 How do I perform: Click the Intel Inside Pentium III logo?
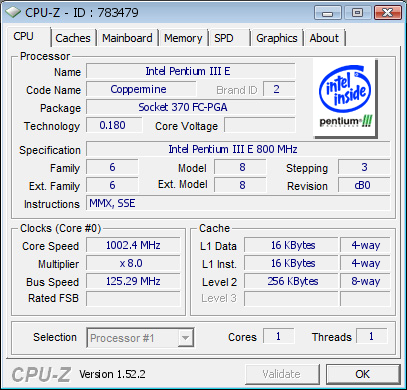[345, 98]
